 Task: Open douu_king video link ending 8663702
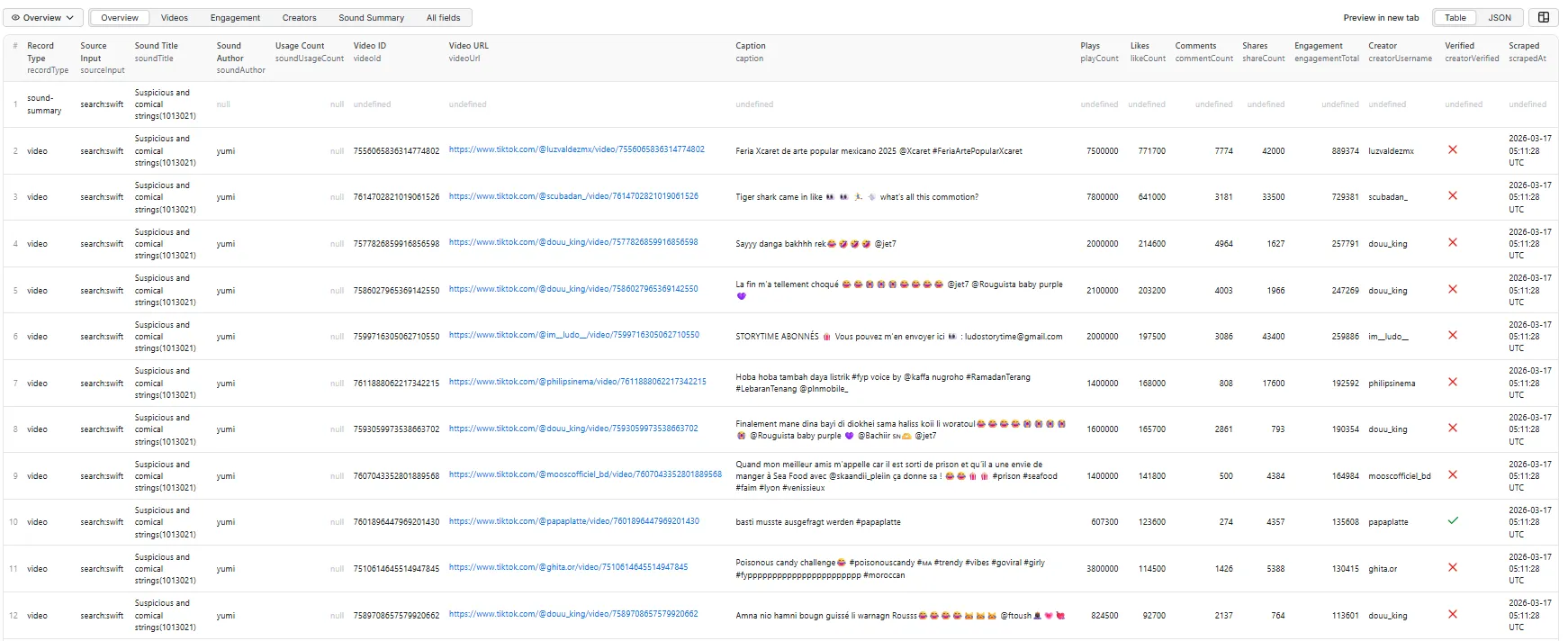(x=573, y=429)
